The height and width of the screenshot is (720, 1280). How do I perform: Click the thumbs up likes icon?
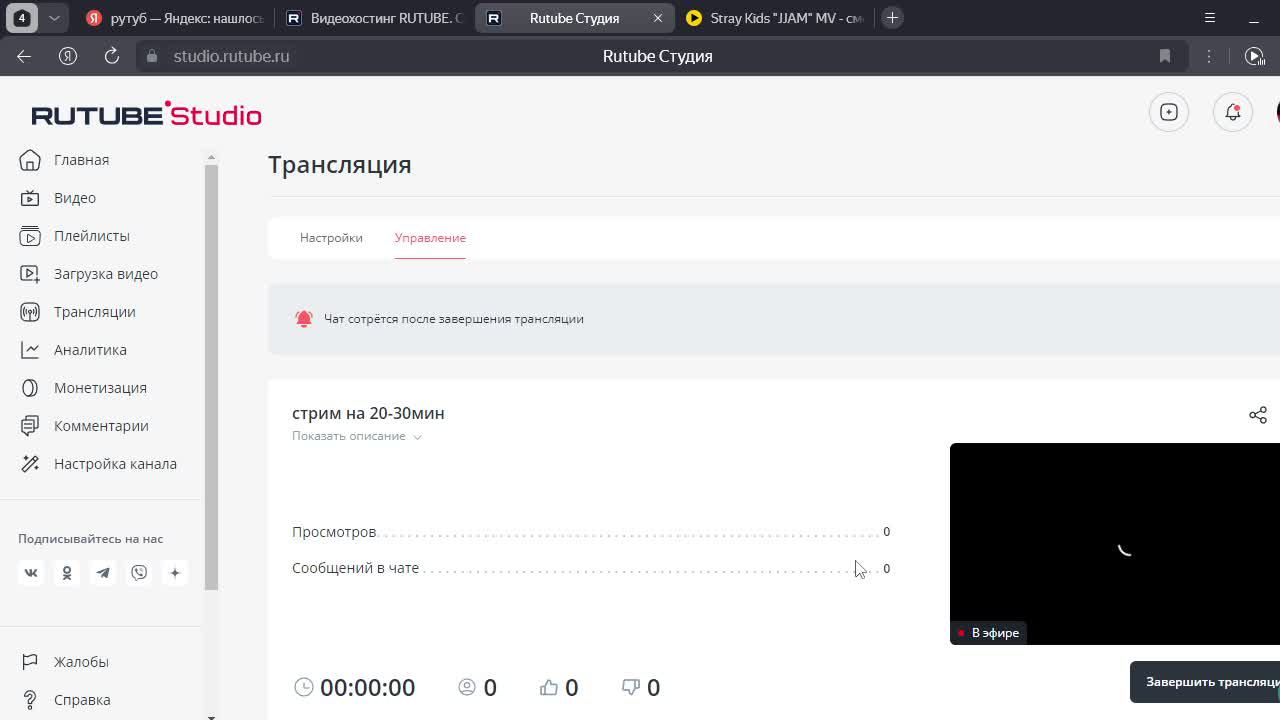[549, 687]
